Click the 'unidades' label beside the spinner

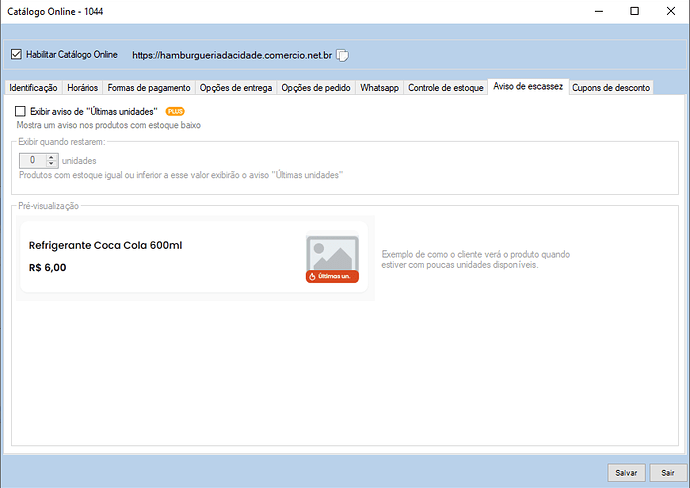click(79, 161)
